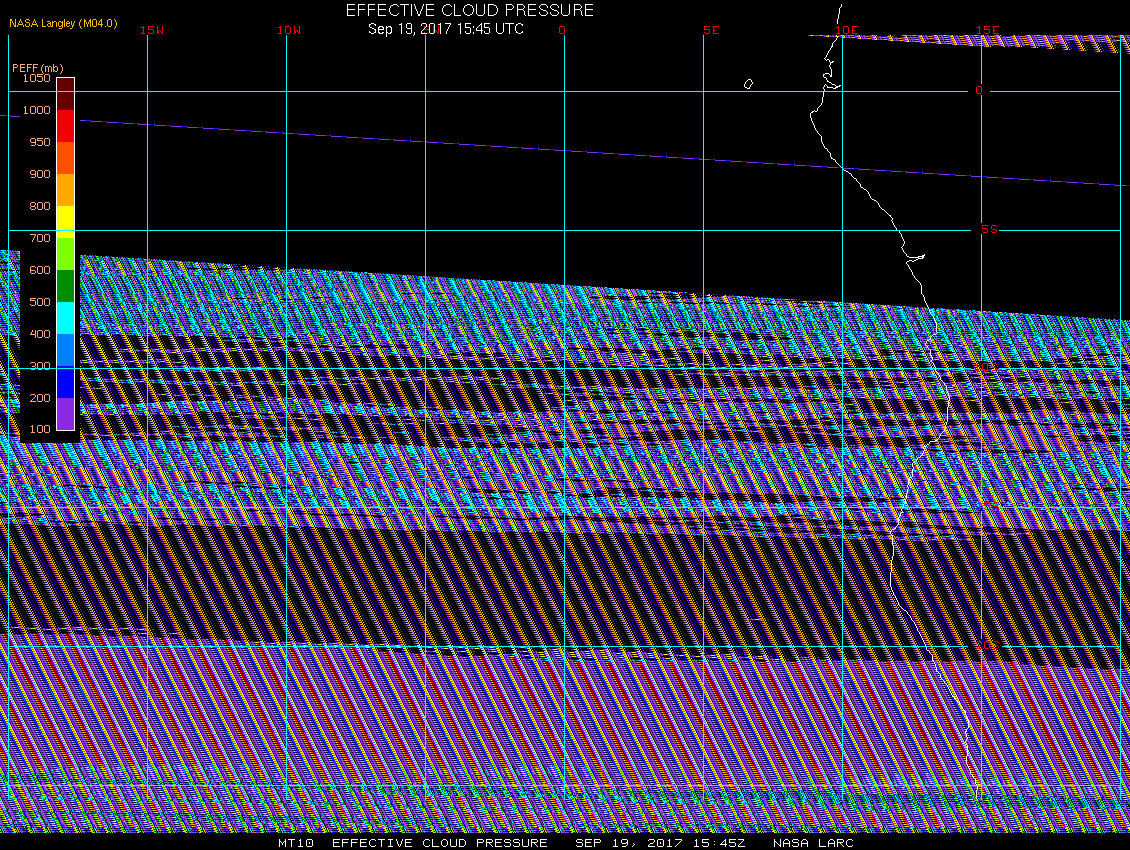Select the 10E longitude label
Screen dimensions: 1130x850
[x=846, y=30]
